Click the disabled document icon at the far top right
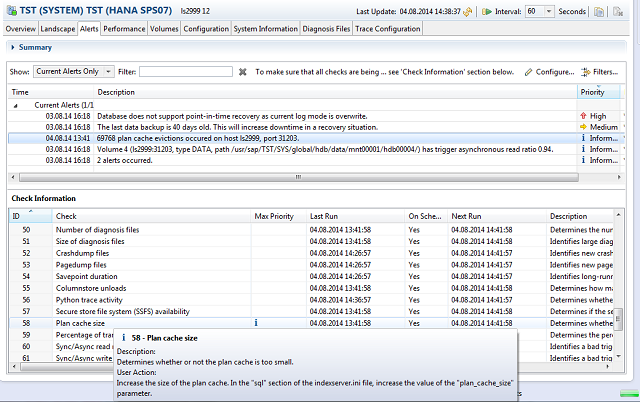640x402 pixels. (x=618, y=12)
